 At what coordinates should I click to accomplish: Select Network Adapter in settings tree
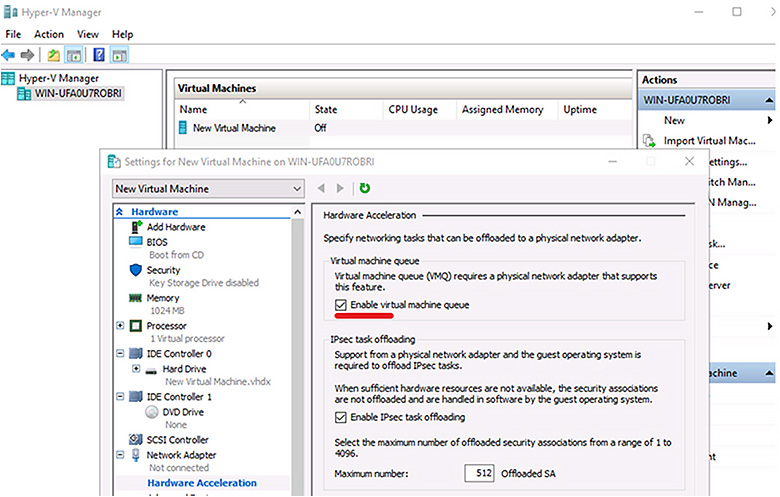[181, 455]
